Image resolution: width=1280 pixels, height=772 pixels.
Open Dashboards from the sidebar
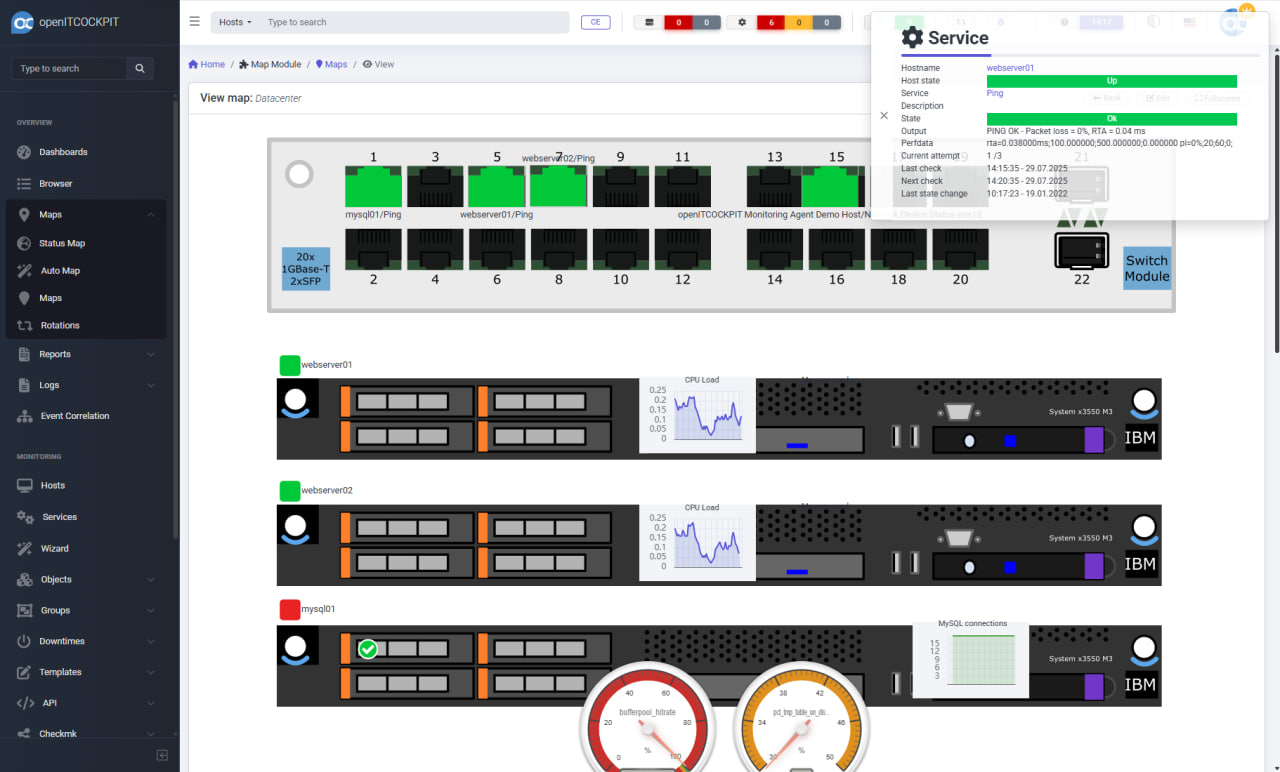[x=63, y=152]
